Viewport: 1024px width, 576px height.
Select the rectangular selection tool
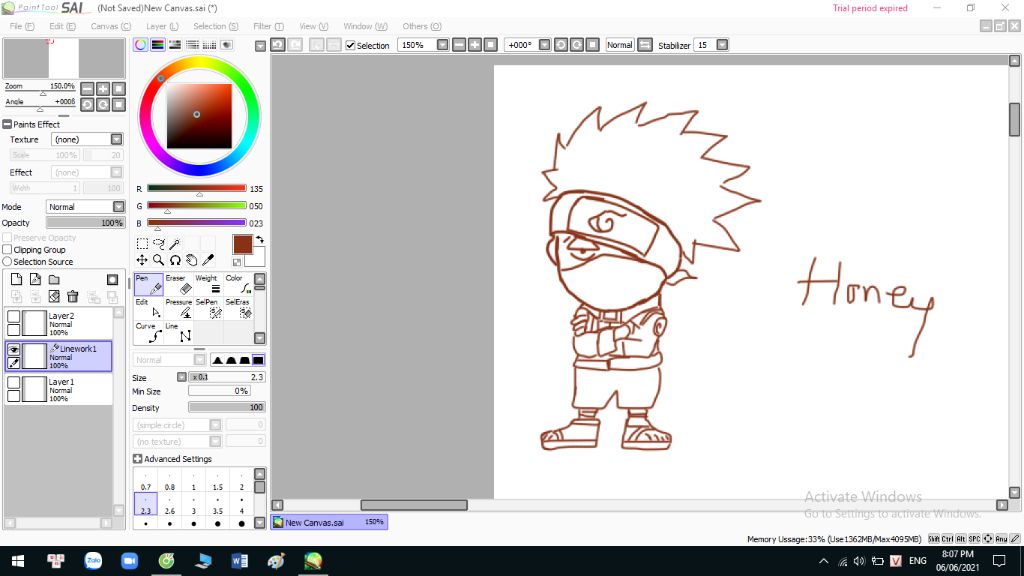142,244
